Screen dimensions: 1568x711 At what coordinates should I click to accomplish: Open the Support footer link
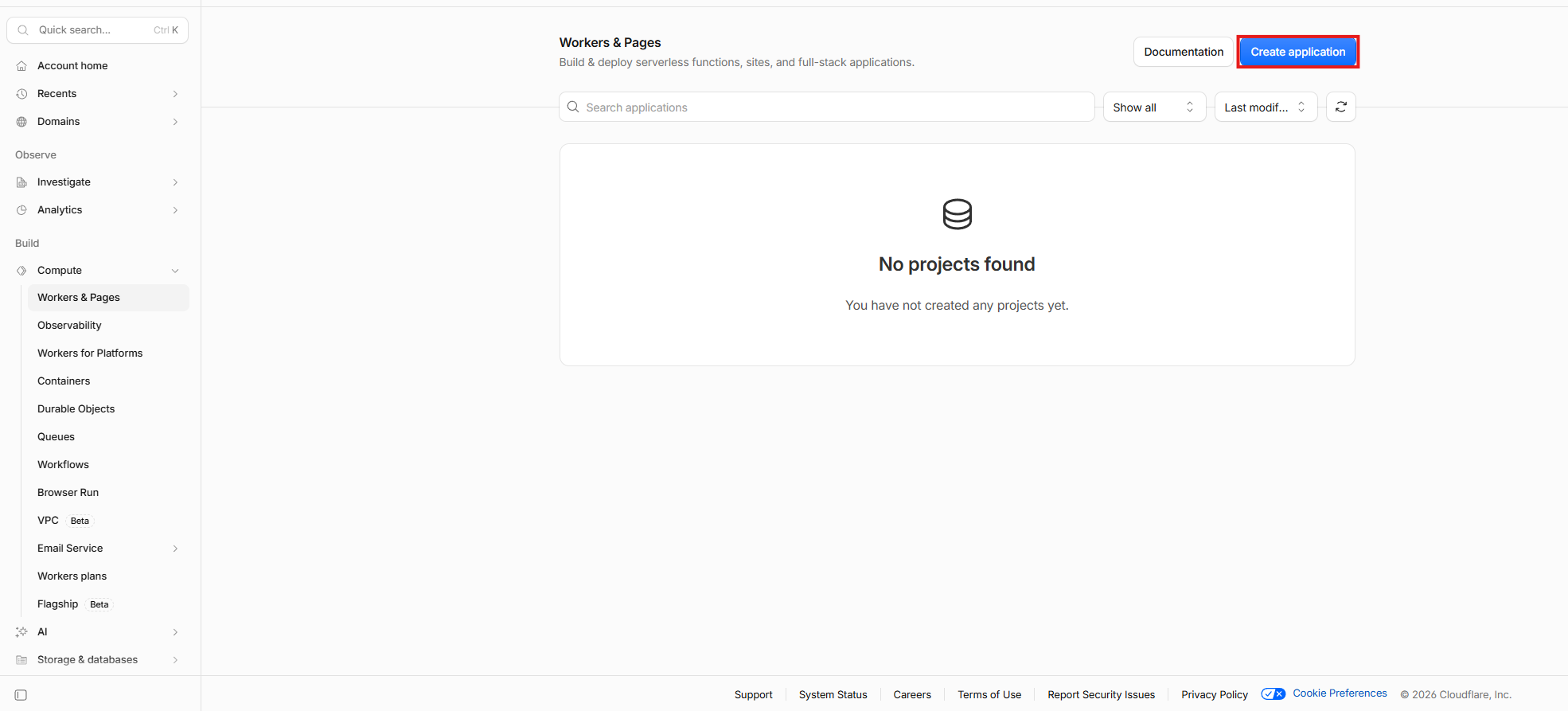[x=753, y=695]
